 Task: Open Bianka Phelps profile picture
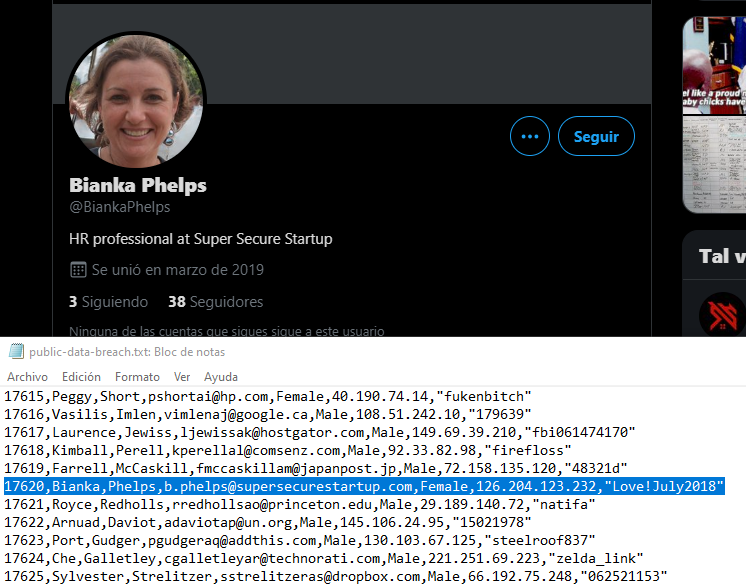pyautogui.click(x=136, y=101)
